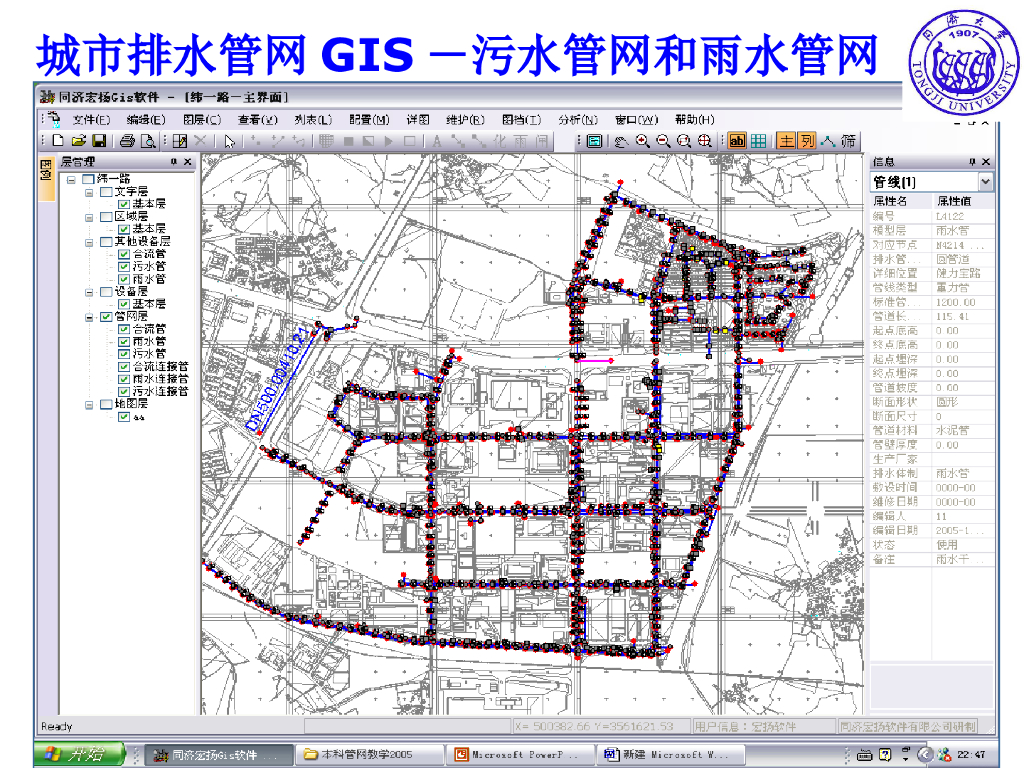This screenshot has height=768, width=1024.
Task: Open the 分析(N) menu
Action: (577, 119)
